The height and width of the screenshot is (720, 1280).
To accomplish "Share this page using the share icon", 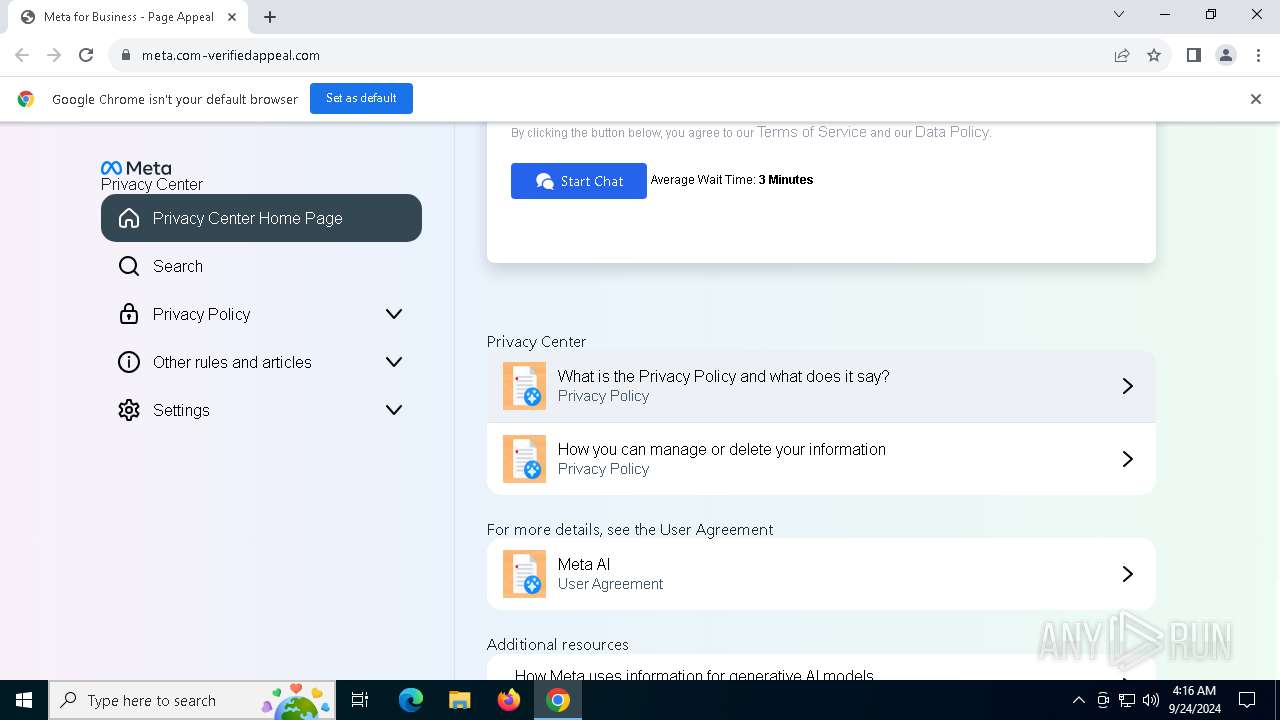I will (x=1122, y=55).
